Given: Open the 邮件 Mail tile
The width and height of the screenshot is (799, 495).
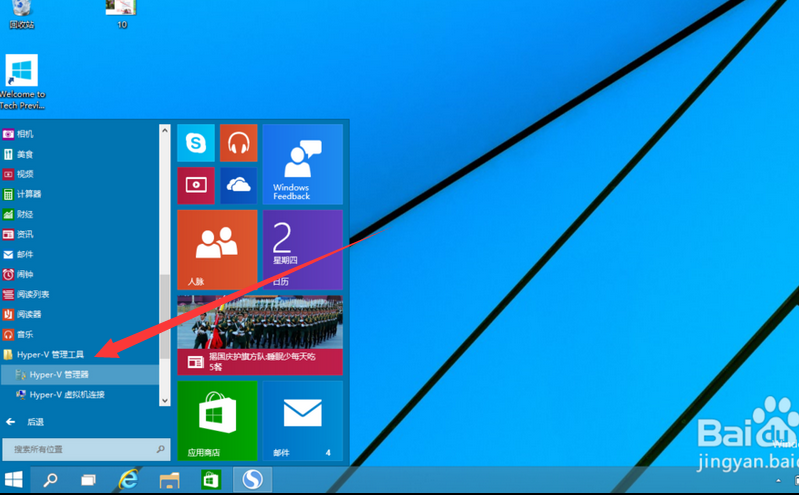Looking at the screenshot, I should [302, 420].
